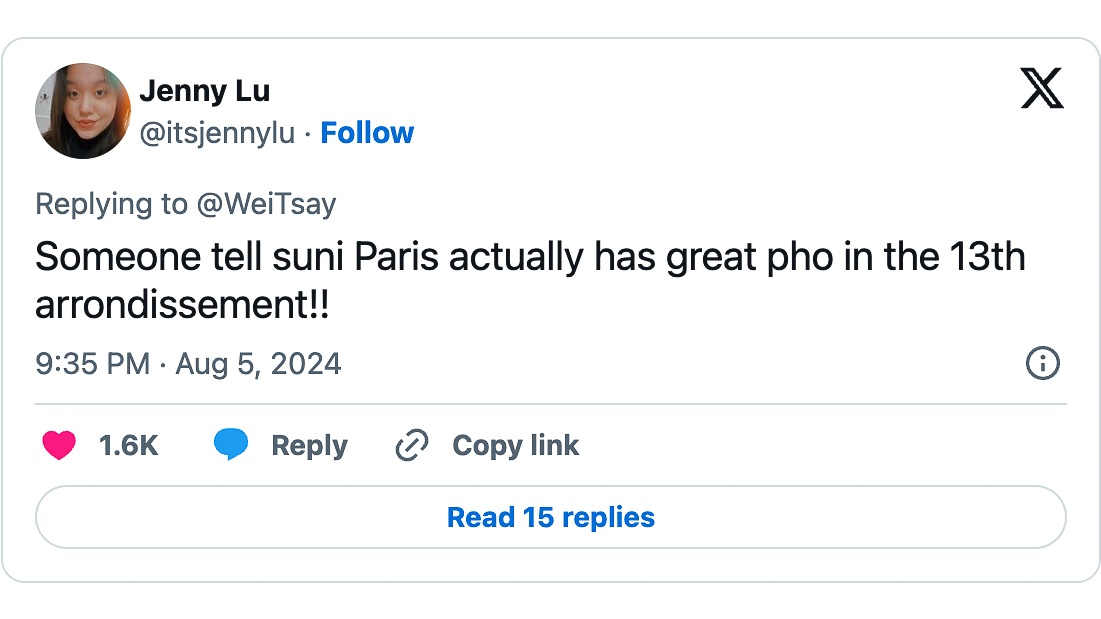Viewport: 1101px width, 619px height.
Task: Click the X logo to view on X
Action: 1043,89
